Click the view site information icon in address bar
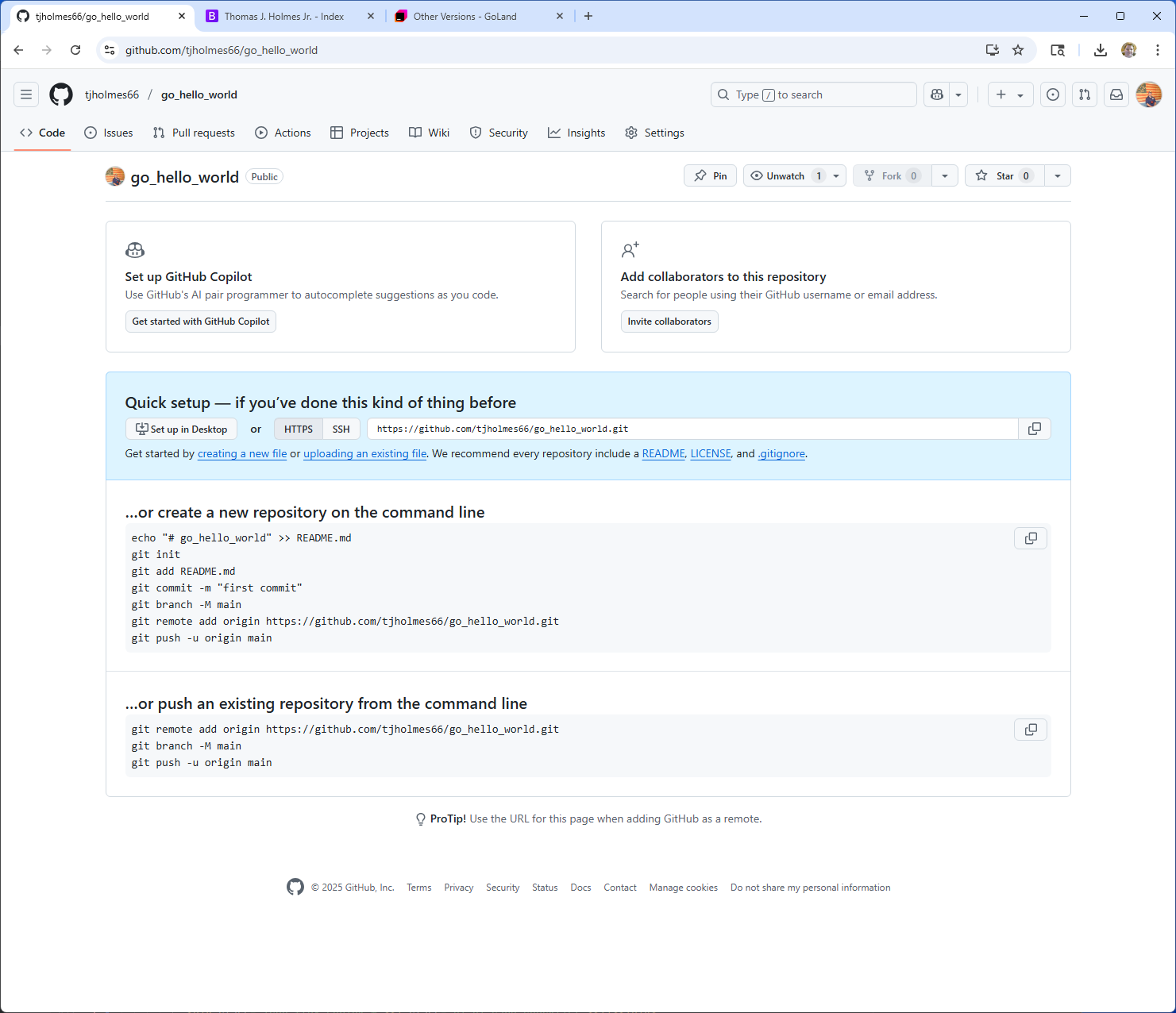Viewport: 1176px width, 1013px height. 110,50
